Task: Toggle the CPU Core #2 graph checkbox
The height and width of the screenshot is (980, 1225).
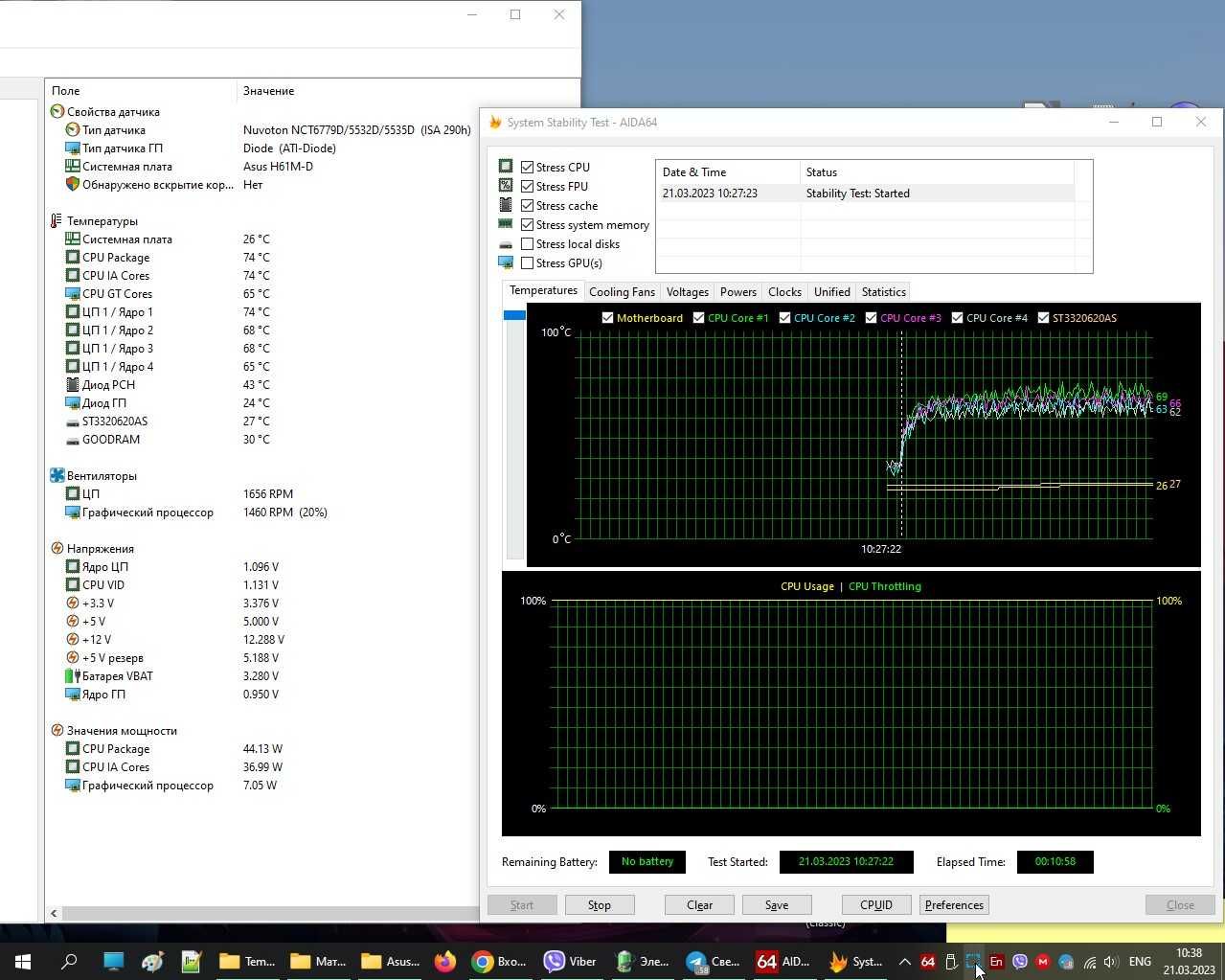Action: point(784,317)
